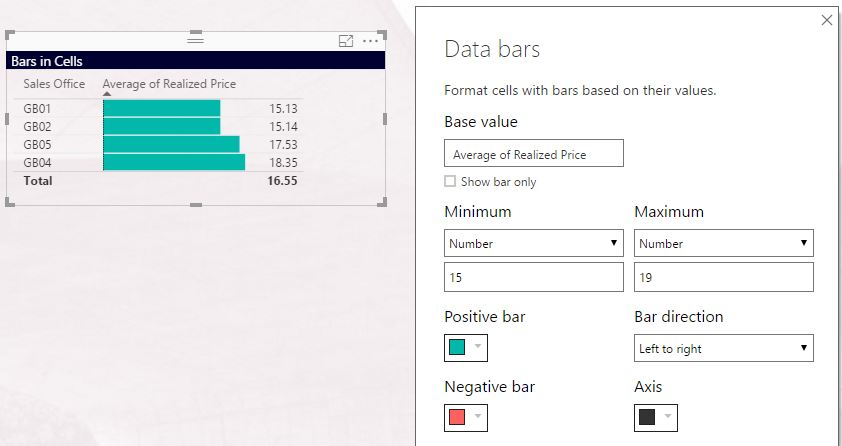Close the Data bars dialog

tap(826, 20)
